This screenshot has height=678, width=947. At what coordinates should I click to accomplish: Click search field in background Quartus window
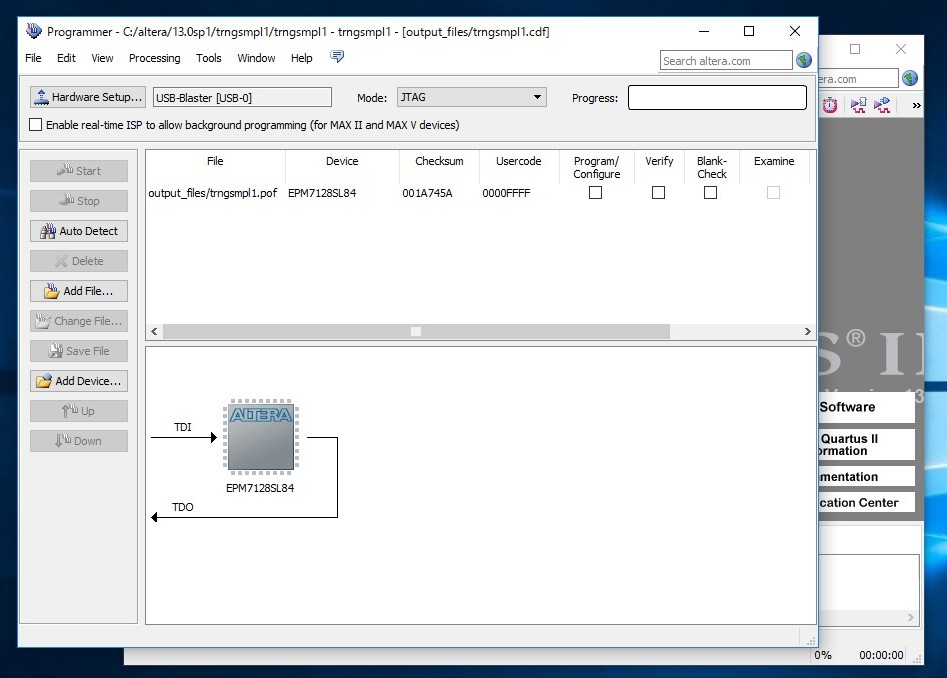(x=858, y=78)
